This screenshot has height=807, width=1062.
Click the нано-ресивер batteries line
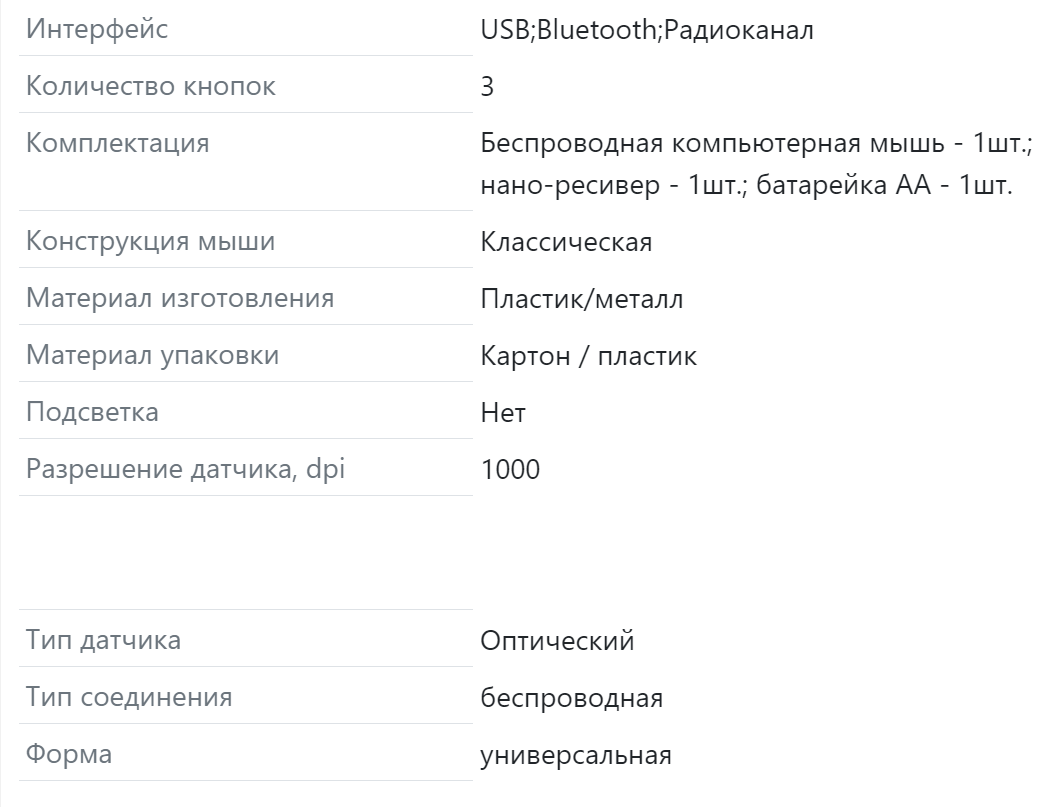point(746,185)
